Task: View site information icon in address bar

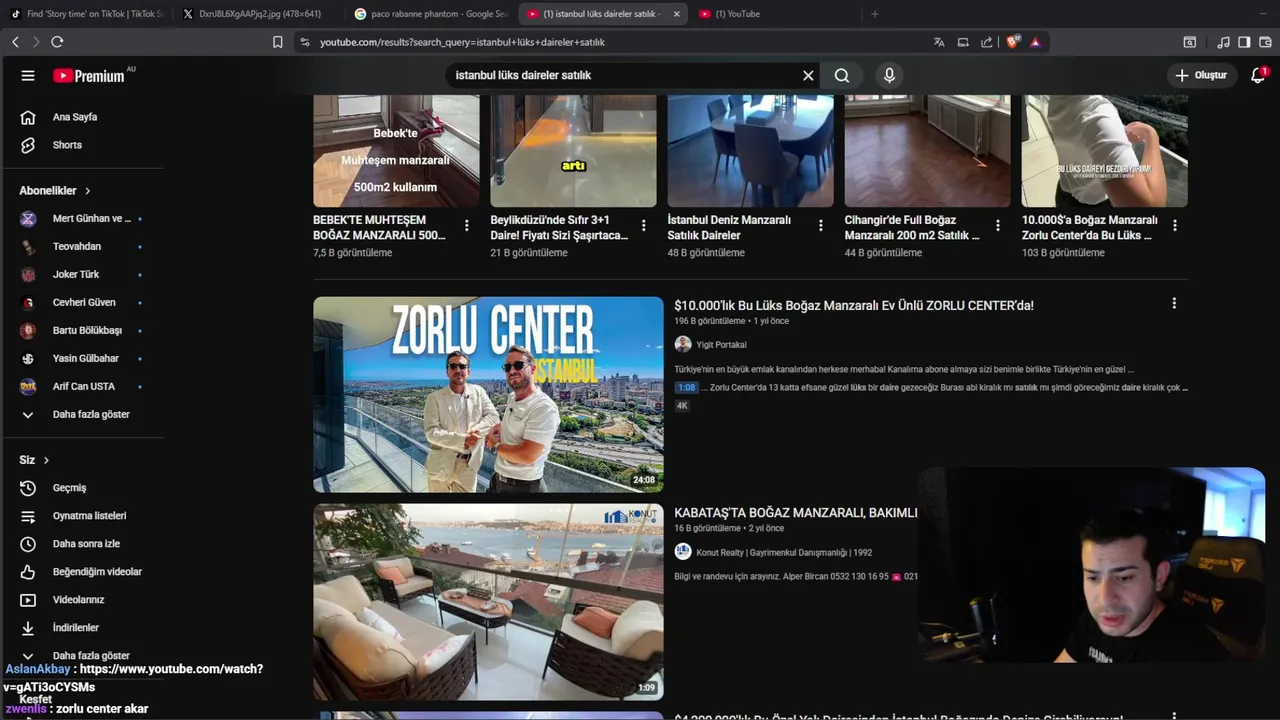Action: point(305,42)
